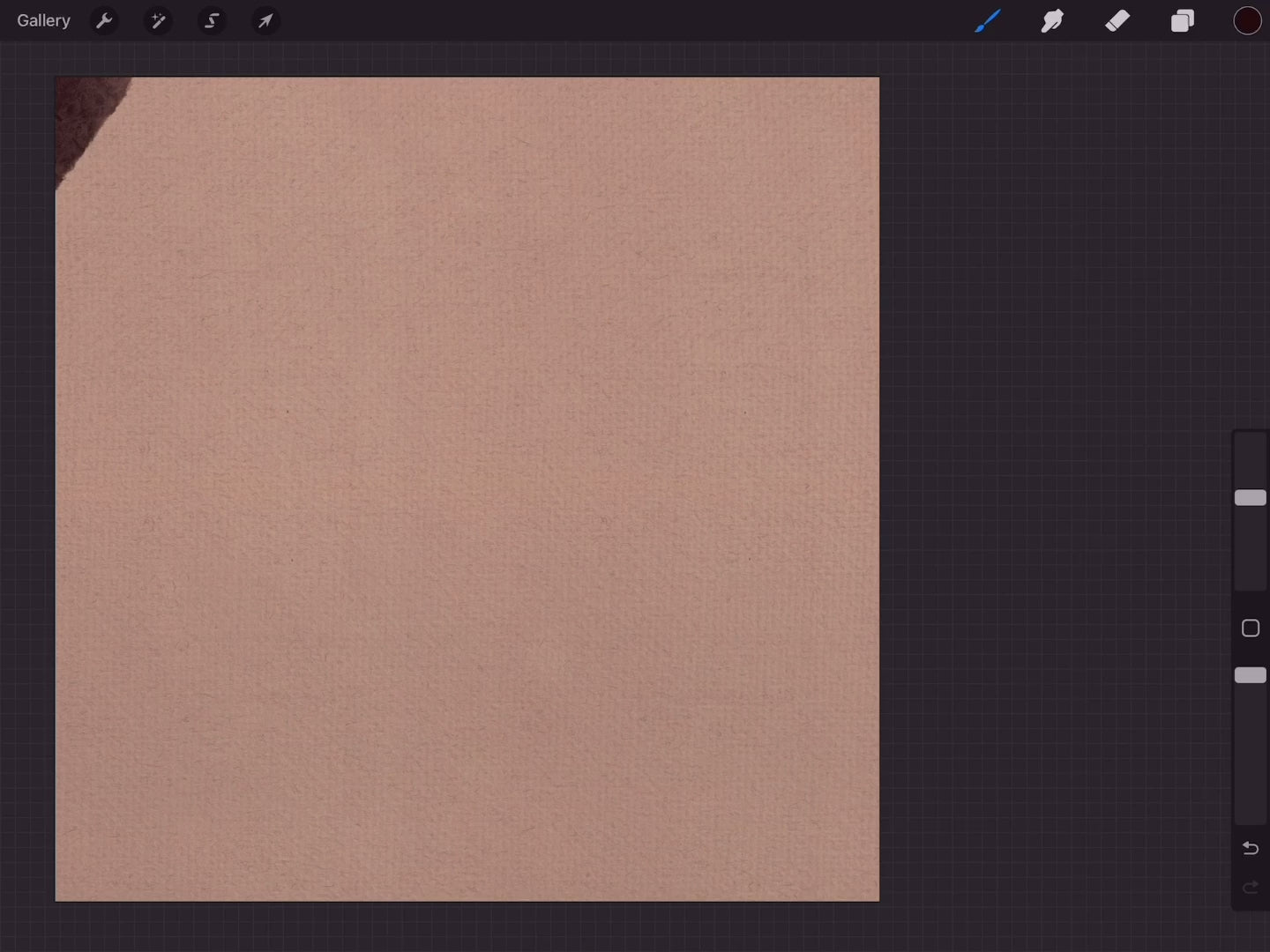
Task: Activate the Transform arrow tool
Action: (265, 20)
